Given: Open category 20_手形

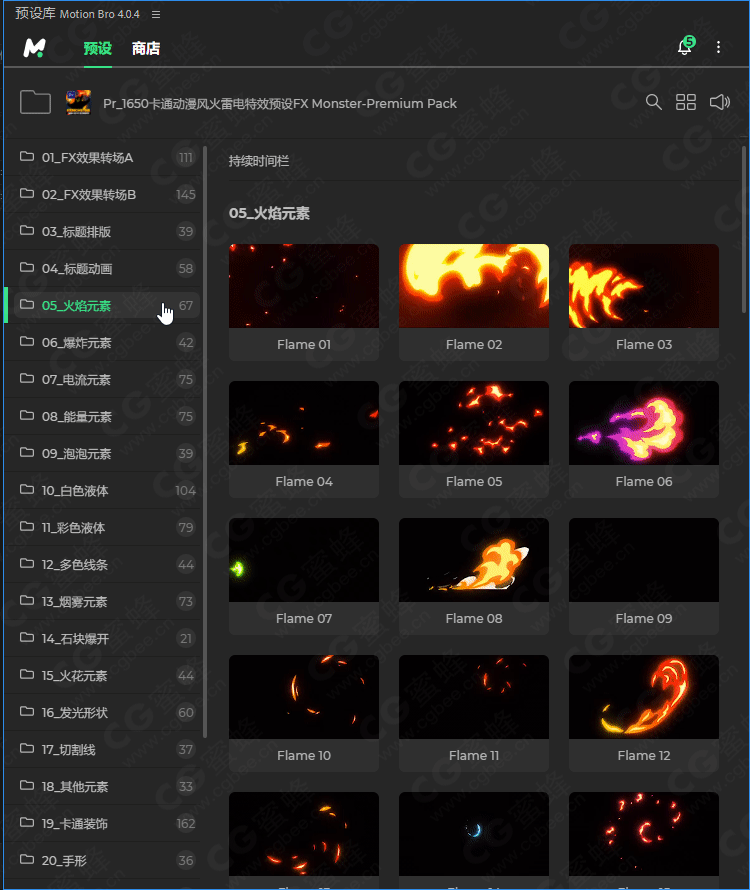Looking at the screenshot, I should click(x=103, y=860).
